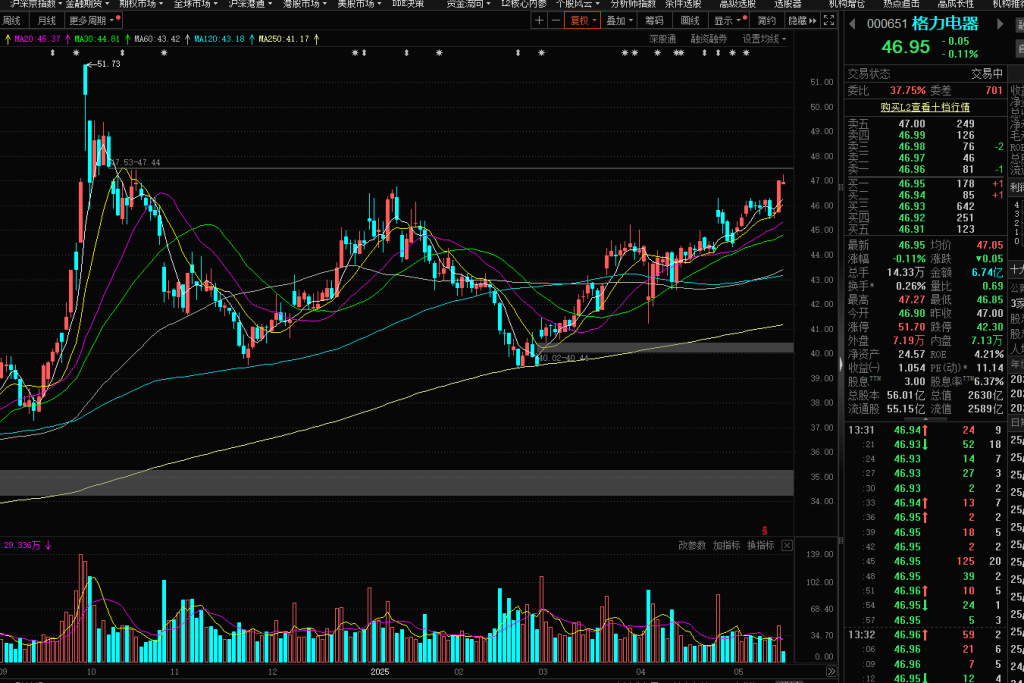Screen dimensions: 1024x683
Task: Open 复权 adjustment dropdown
Action: coord(583,21)
